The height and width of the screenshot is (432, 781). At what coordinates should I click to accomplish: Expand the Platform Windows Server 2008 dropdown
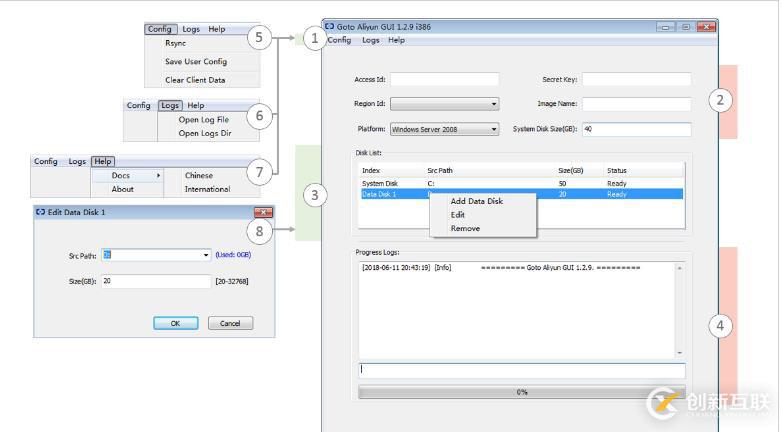(444, 129)
